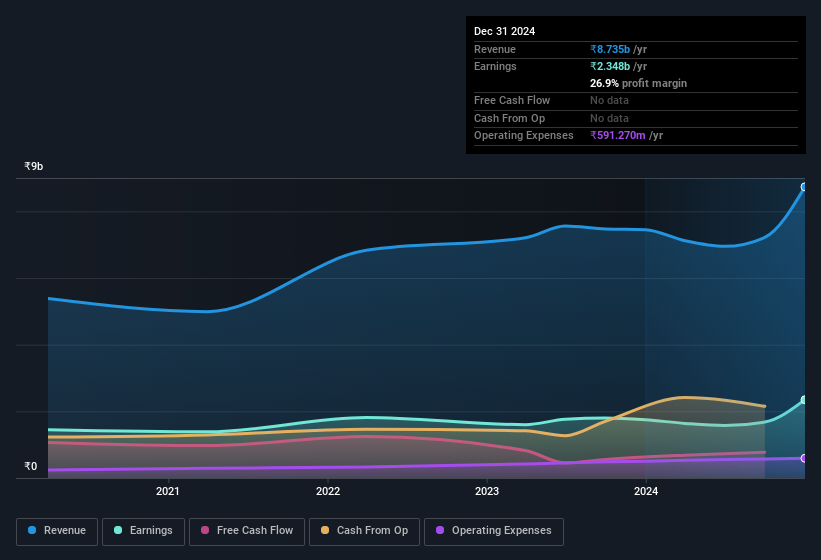The image size is (821, 560).
Task: Click the ₹9b y-axis label
Action: pyautogui.click(x=34, y=166)
